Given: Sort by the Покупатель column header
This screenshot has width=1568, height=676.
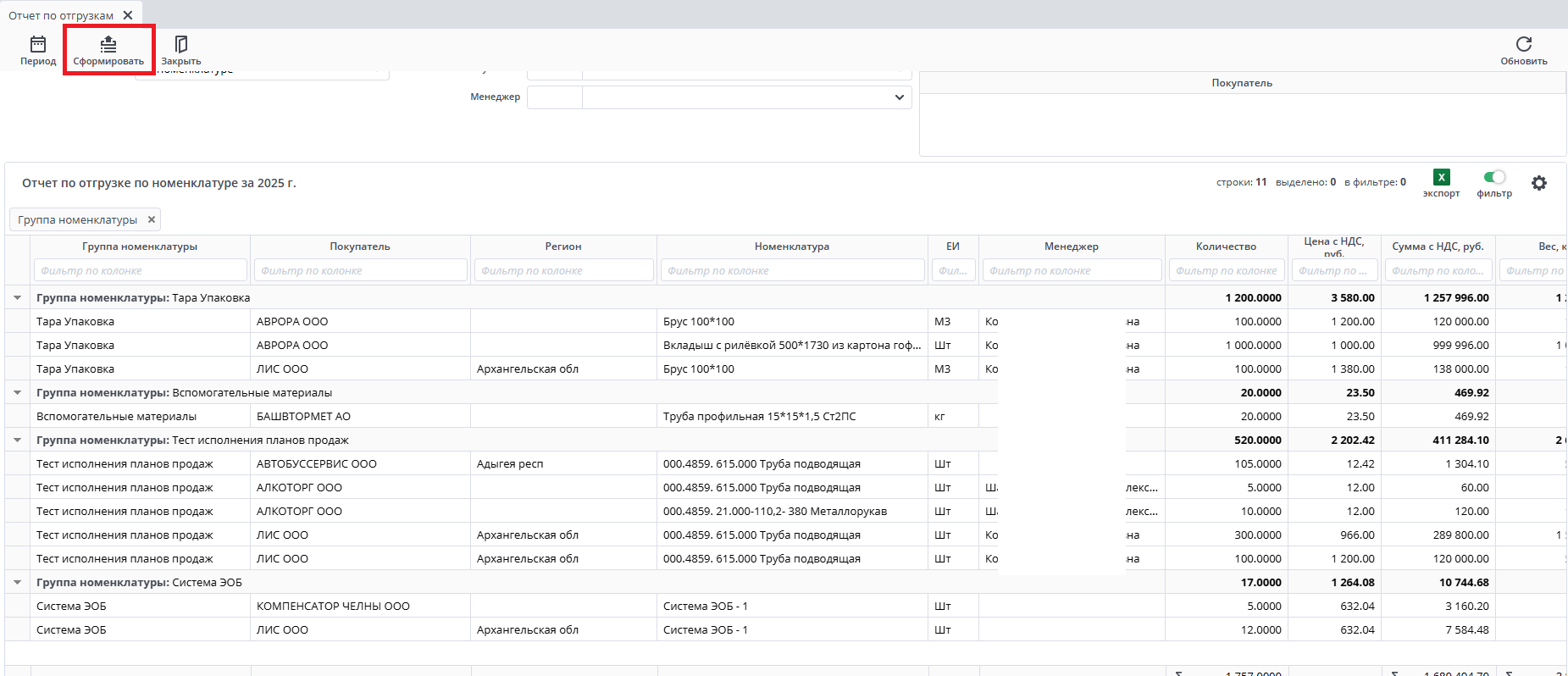Looking at the screenshot, I should 360,247.
